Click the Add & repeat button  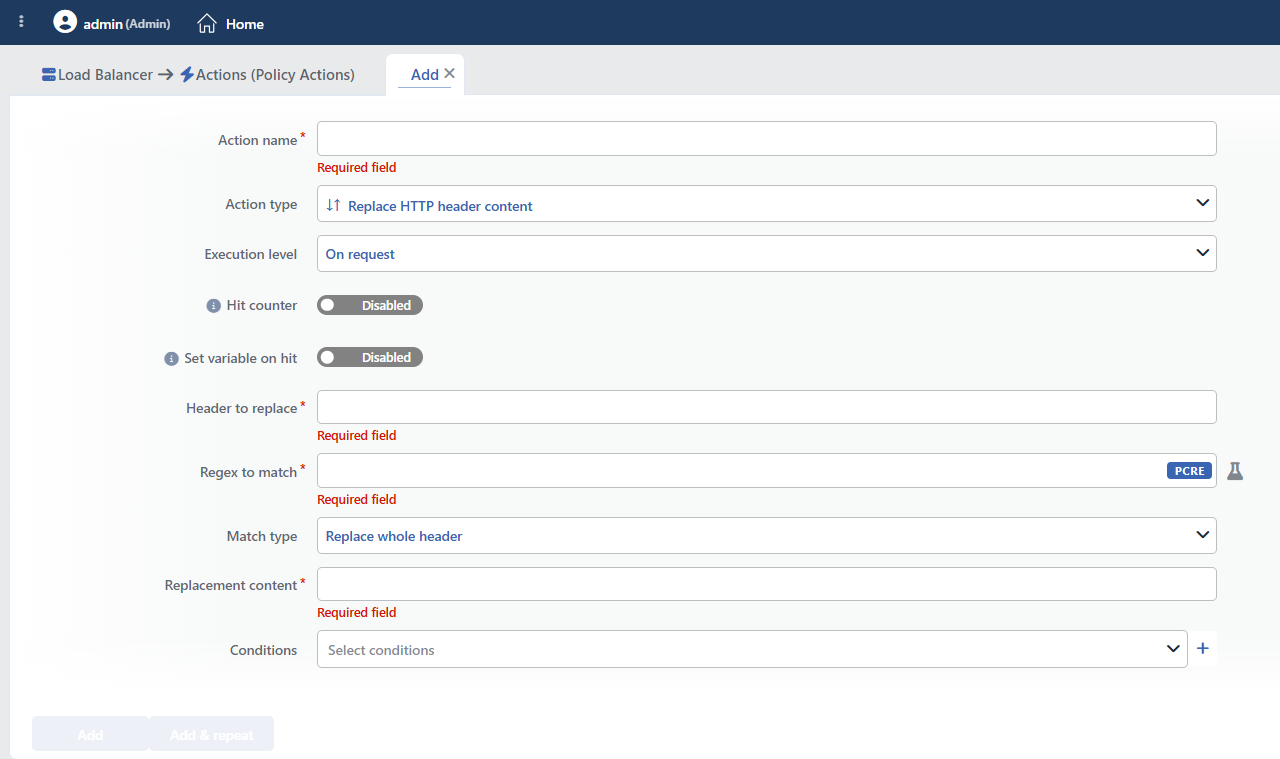[211, 734]
